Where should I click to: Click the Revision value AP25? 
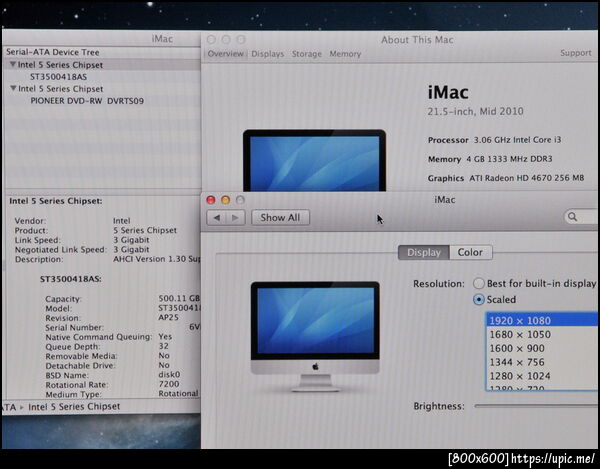168,318
